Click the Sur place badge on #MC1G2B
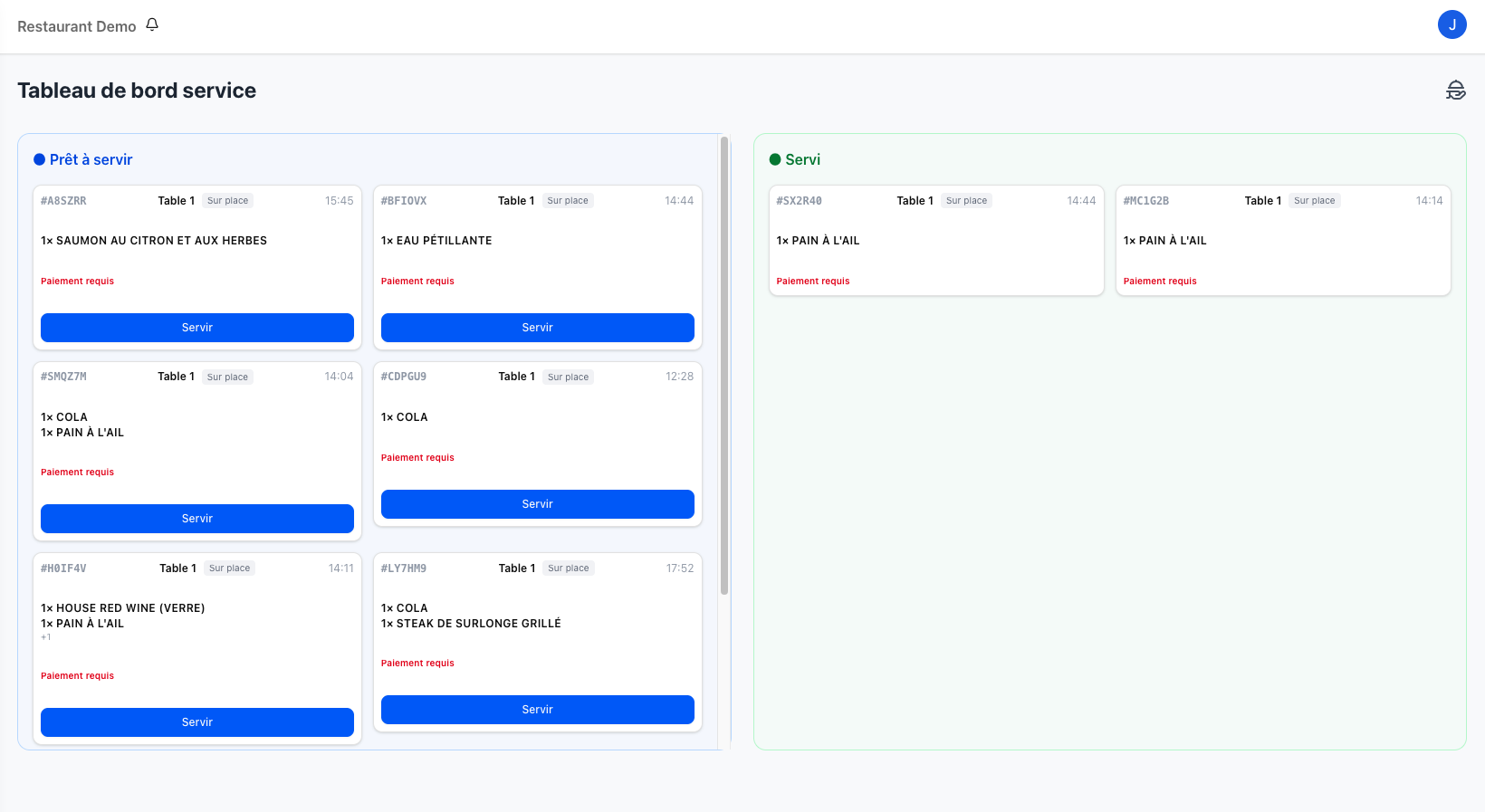The image size is (1485, 812). click(1314, 201)
